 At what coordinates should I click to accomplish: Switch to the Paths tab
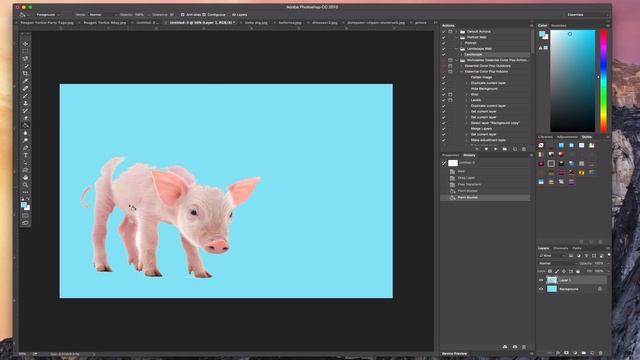click(x=577, y=248)
